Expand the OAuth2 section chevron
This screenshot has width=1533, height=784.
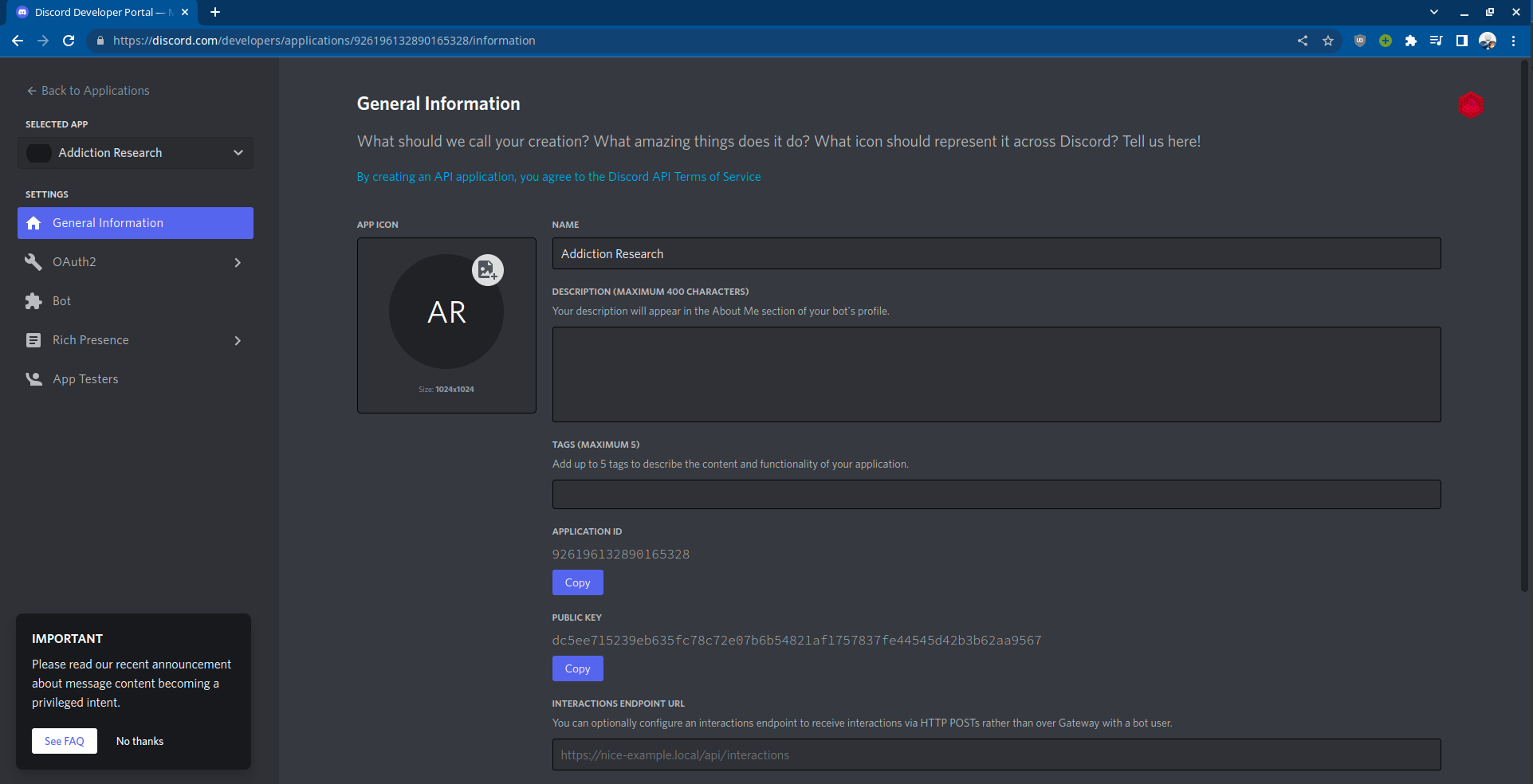click(238, 261)
